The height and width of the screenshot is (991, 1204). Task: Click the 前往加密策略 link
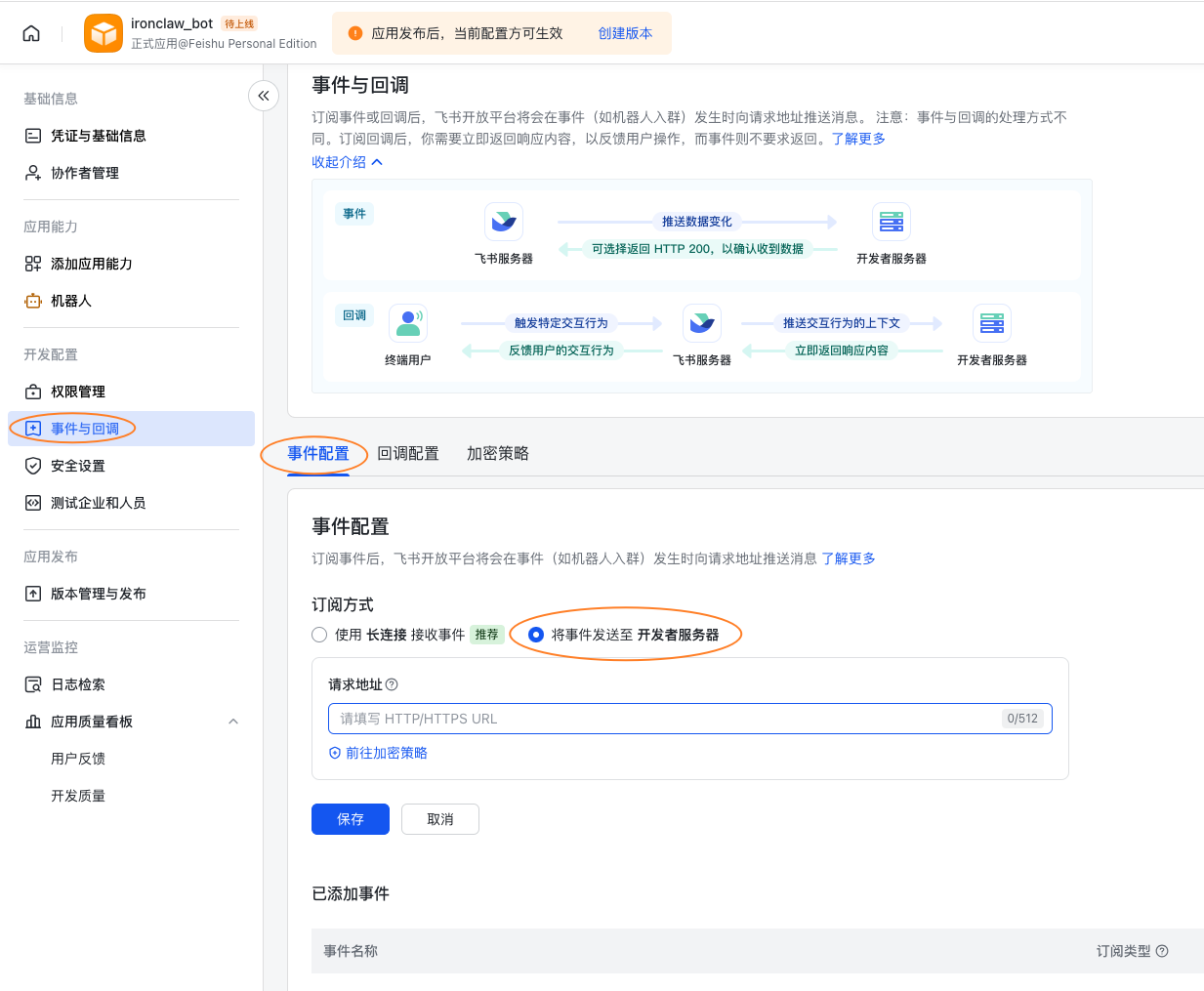tap(387, 753)
